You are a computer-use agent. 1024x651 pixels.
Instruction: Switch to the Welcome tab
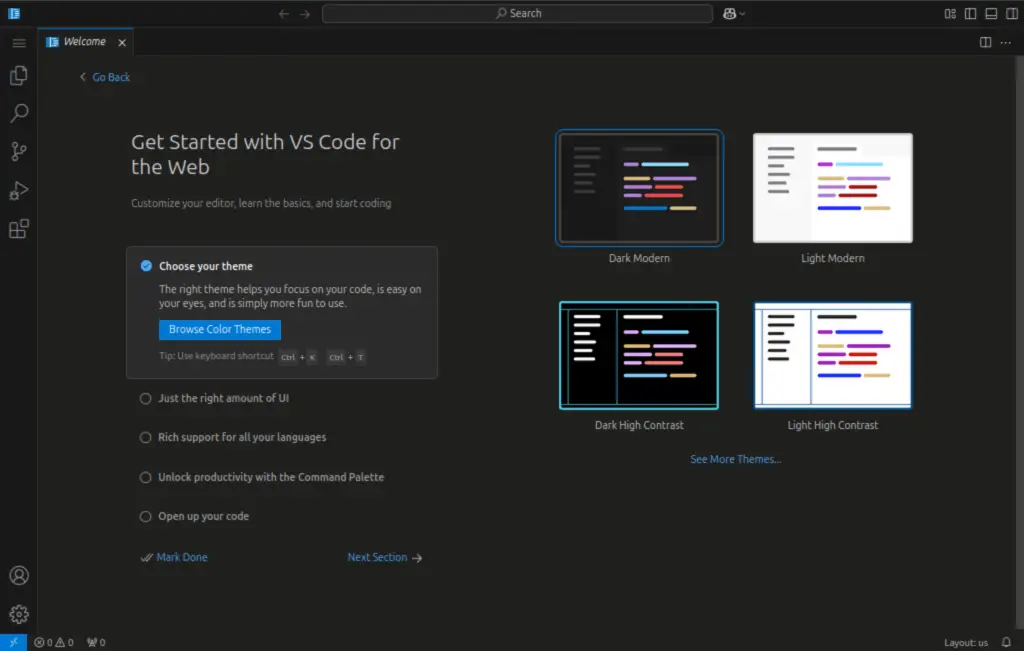85,42
